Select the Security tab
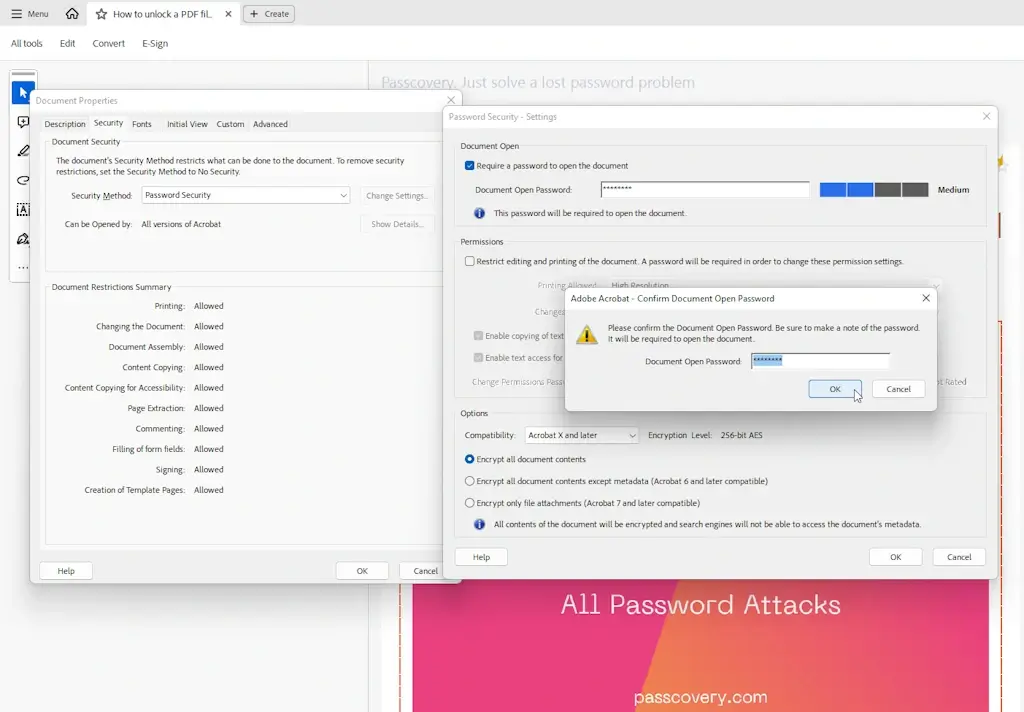Viewport: 1024px width, 712px height. [108, 123]
